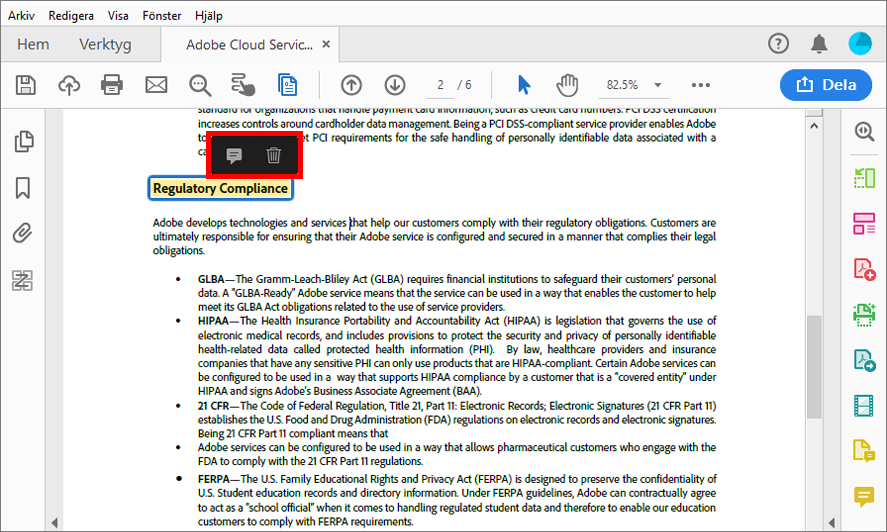The height and width of the screenshot is (532, 887).
Task: Print the document with the printer icon
Action: point(112,85)
